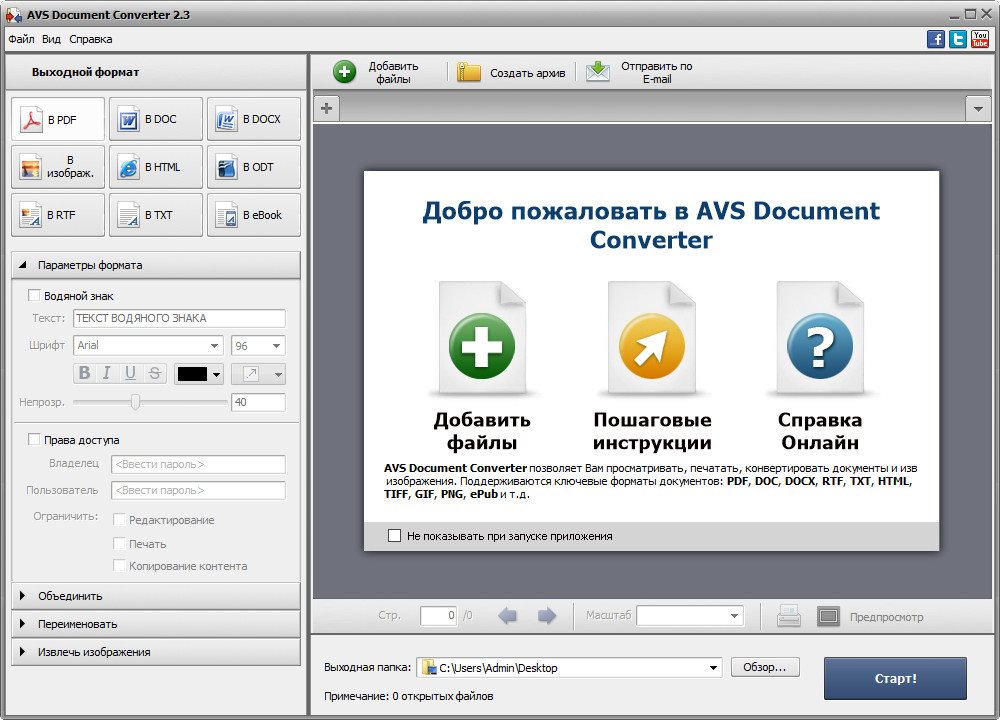Click the Добавить файлы toolbar label
Image resolution: width=1000 pixels, height=720 pixels.
tap(393, 72)
